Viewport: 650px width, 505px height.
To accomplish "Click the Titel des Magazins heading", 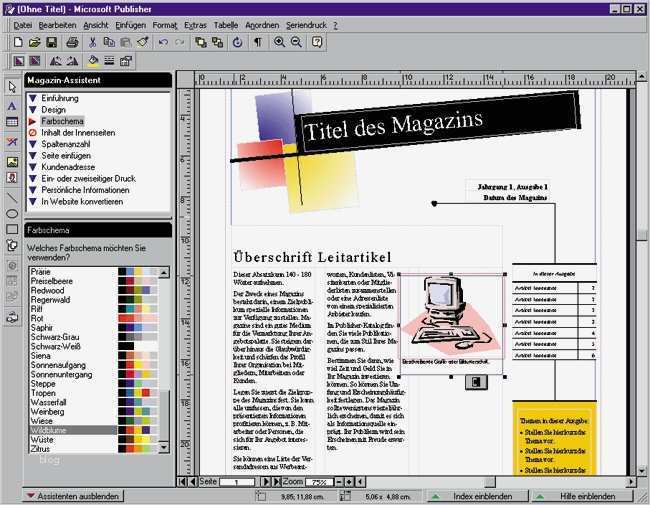I will pyautogui.click(x=393, y=126).
